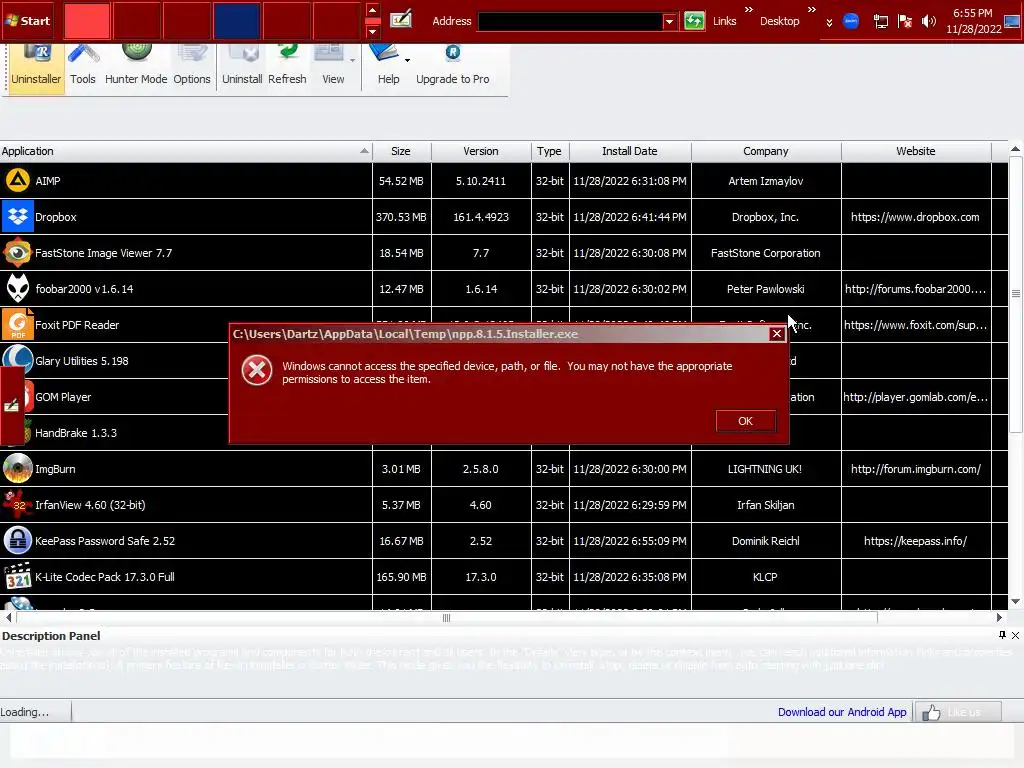Viewport: 1024px width, 768px height.
Task: Select the IrfanView red icon
Action: 18,505
